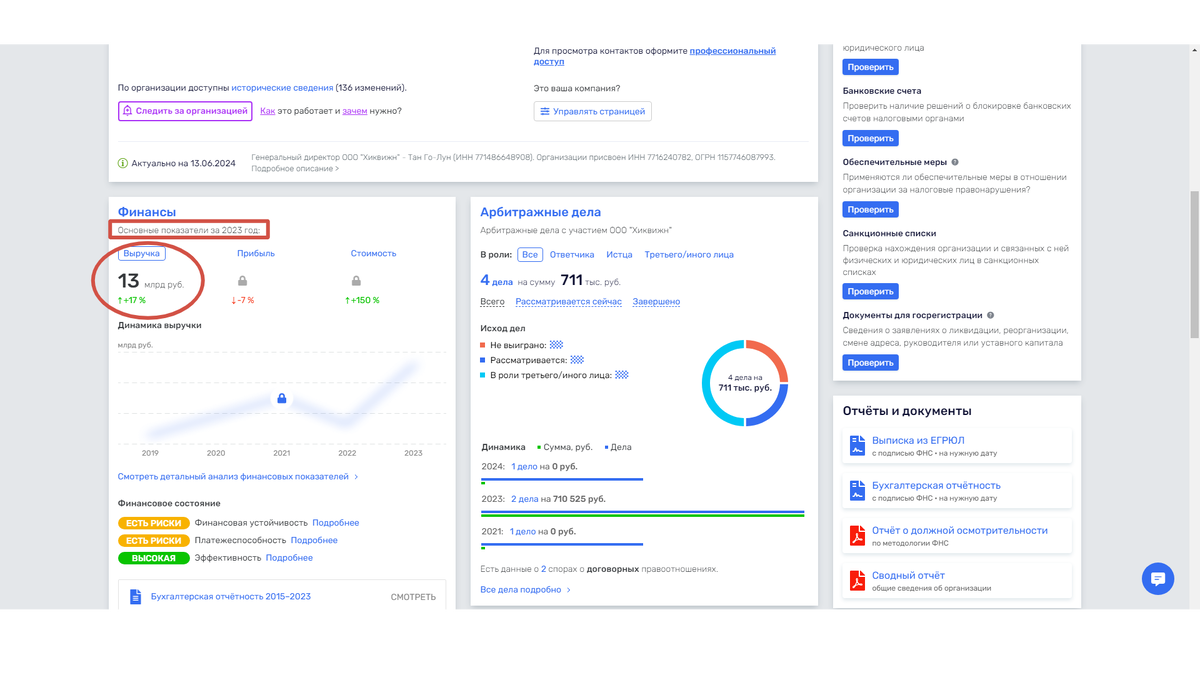Click the 2023 case dynamics bar
The width and height of the screenshot is (1200, 675).
coord(643,513)
